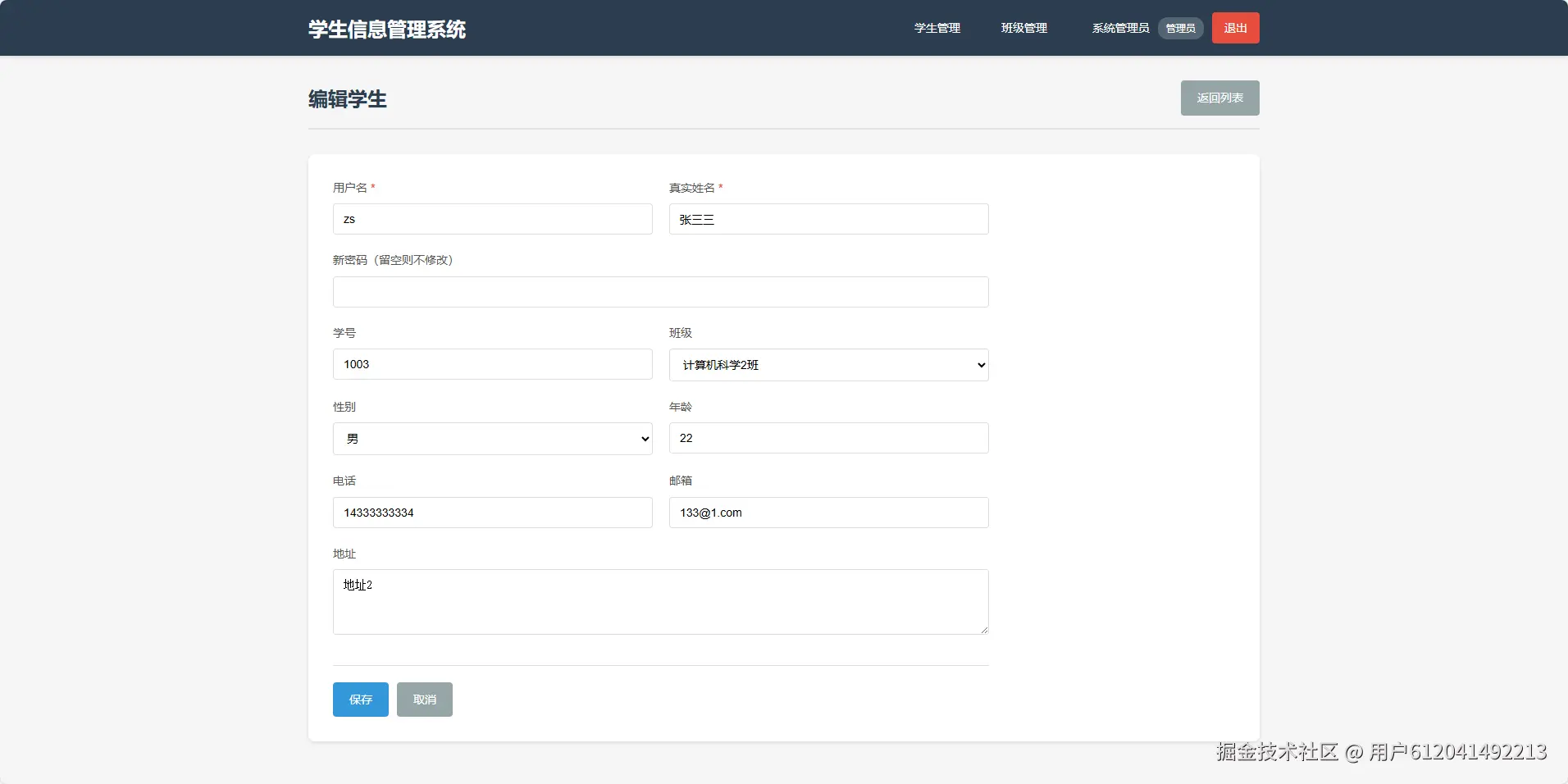
Task: Open the 班级管理 menu item
Action: click(x=1023, y=28)
